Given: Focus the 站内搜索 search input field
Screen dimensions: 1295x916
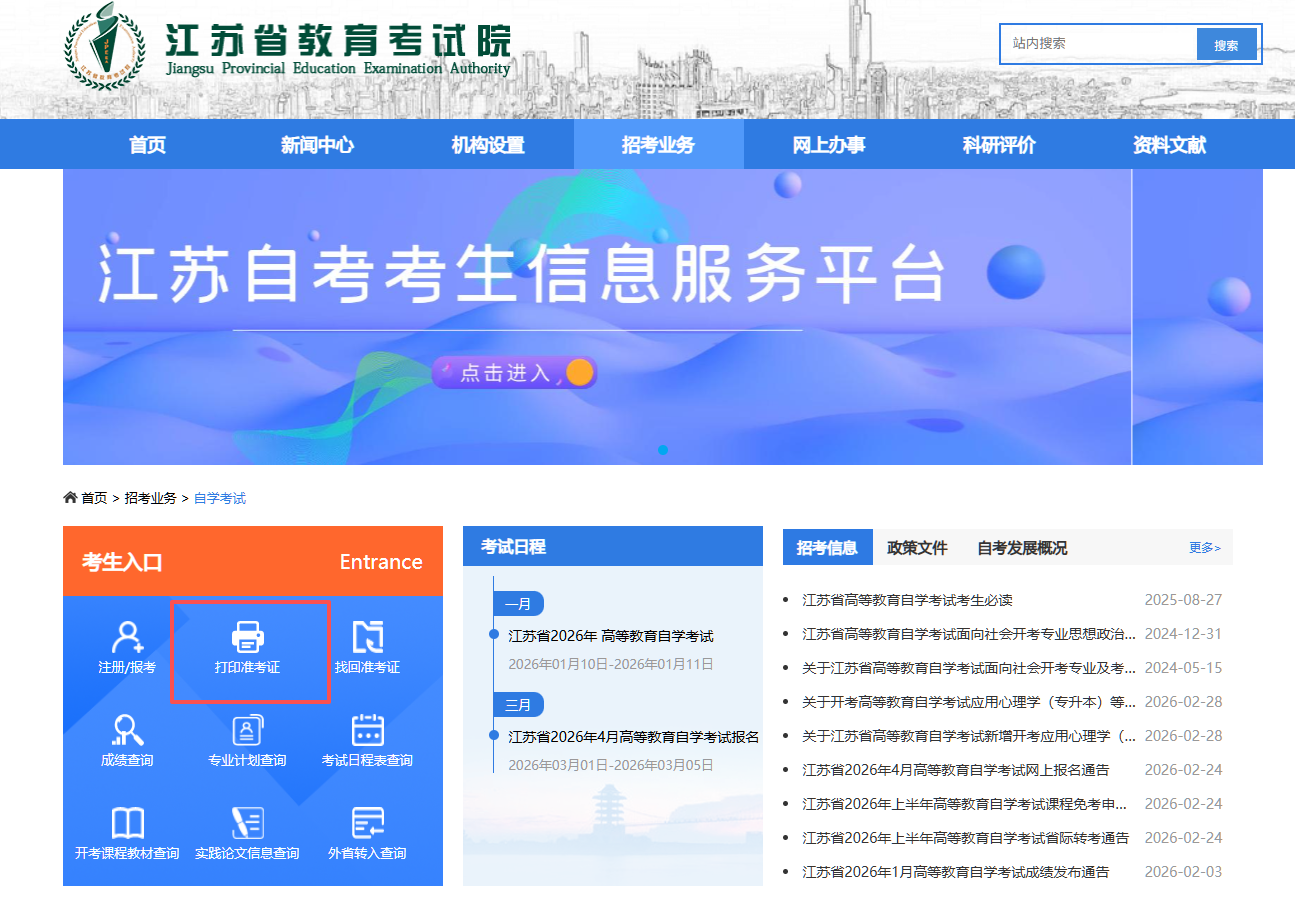Looking at the screenshot, I should pyautogui.click(x=1098, y=44).
